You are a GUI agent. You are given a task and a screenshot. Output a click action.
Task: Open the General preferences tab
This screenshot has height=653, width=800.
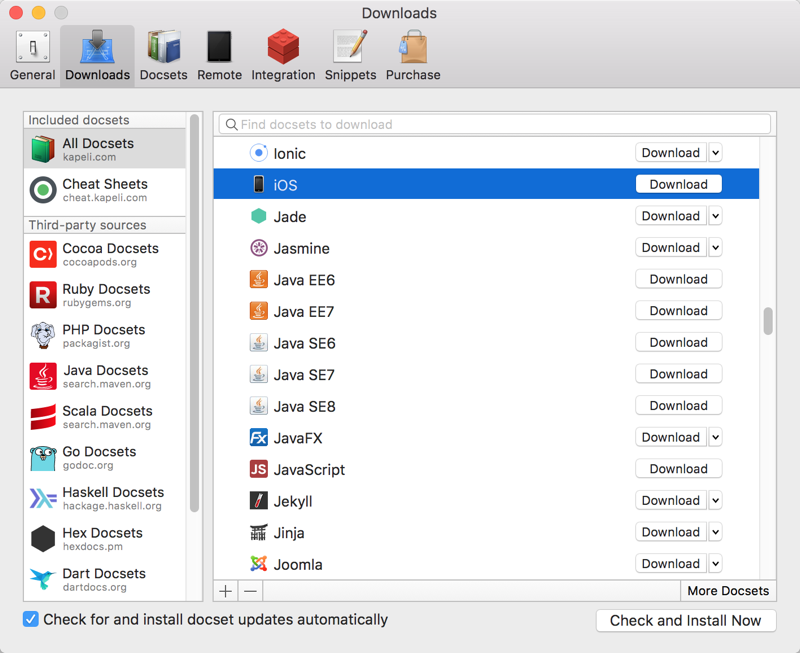pos(33,56)
